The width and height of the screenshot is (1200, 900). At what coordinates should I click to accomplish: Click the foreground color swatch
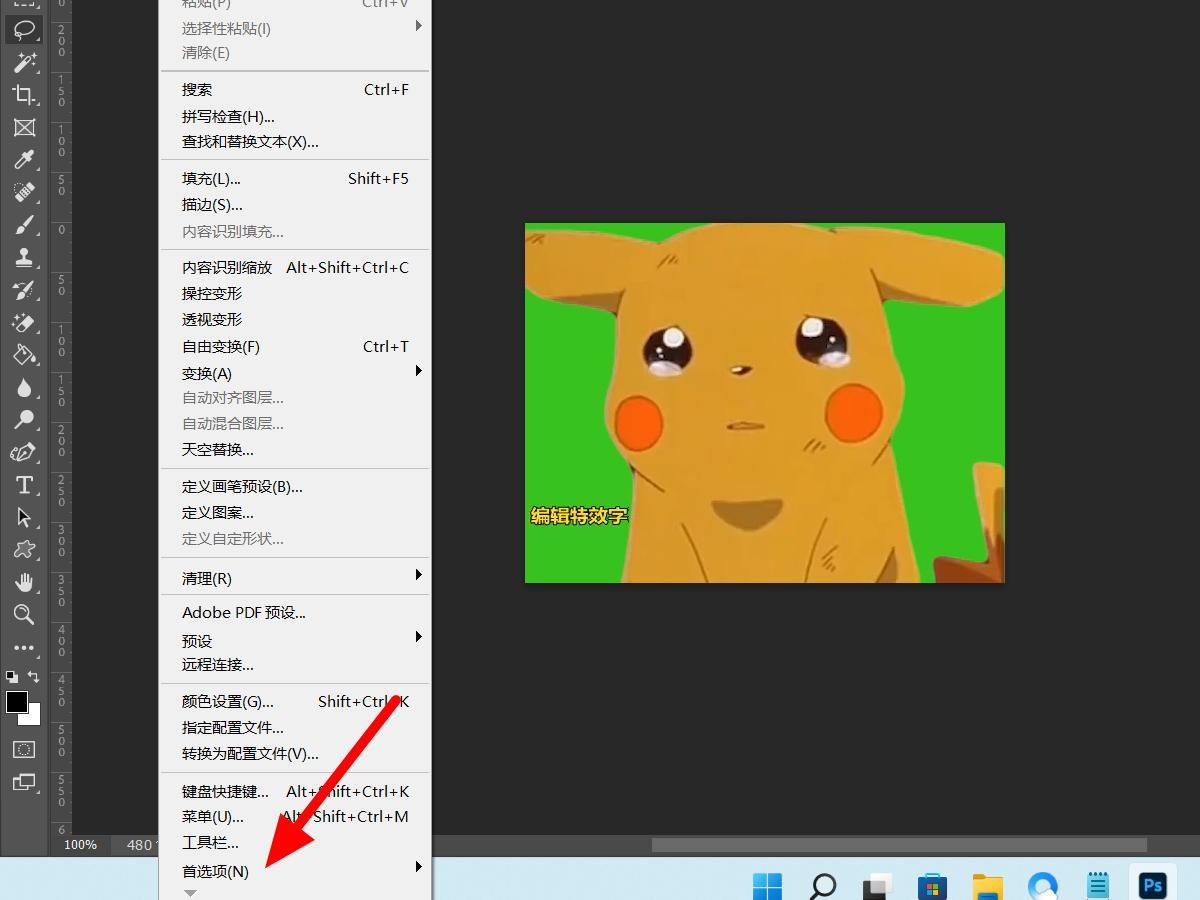tap(18, 701)
